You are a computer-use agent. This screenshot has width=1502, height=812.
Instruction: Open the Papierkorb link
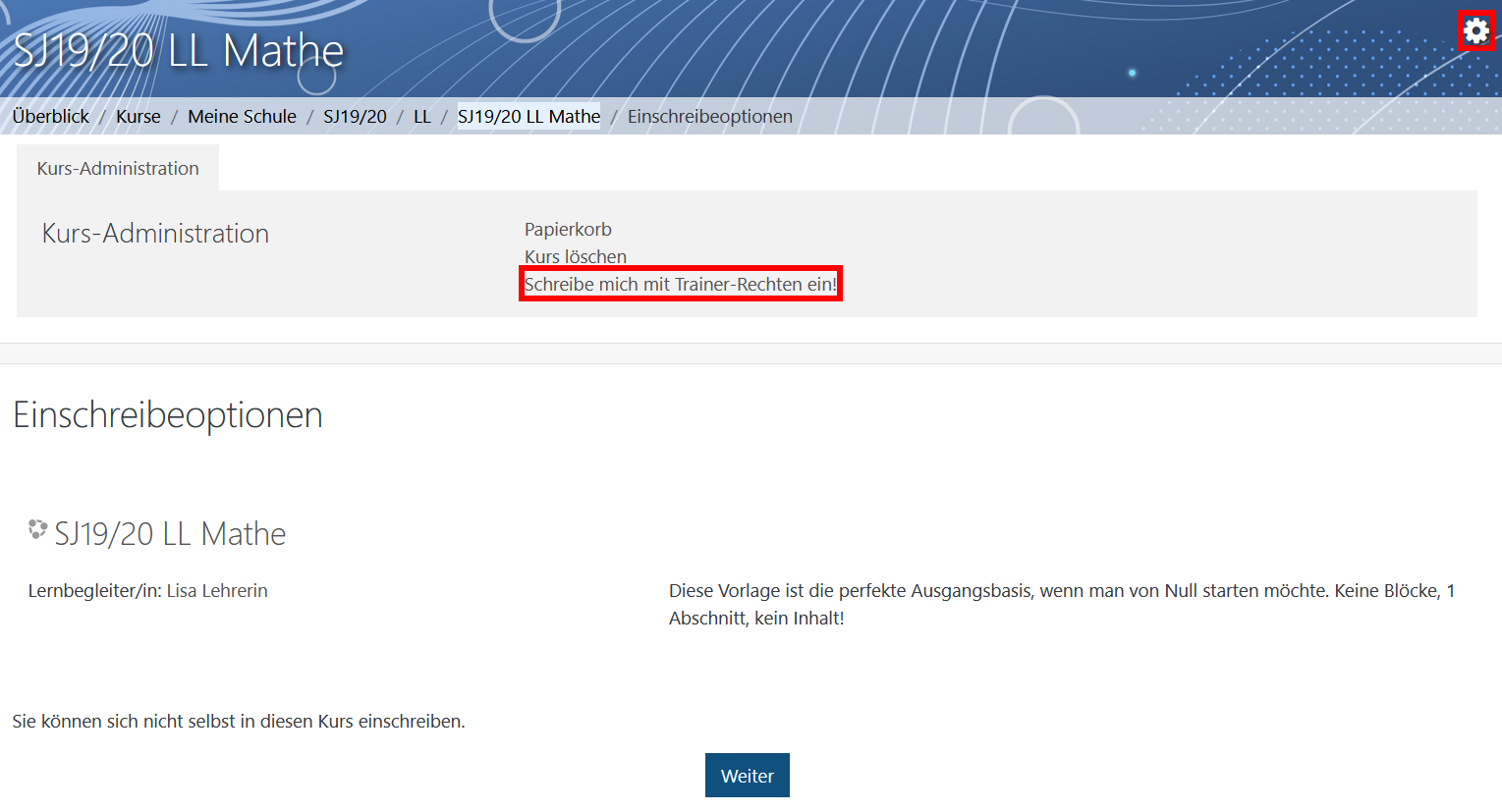567,229
